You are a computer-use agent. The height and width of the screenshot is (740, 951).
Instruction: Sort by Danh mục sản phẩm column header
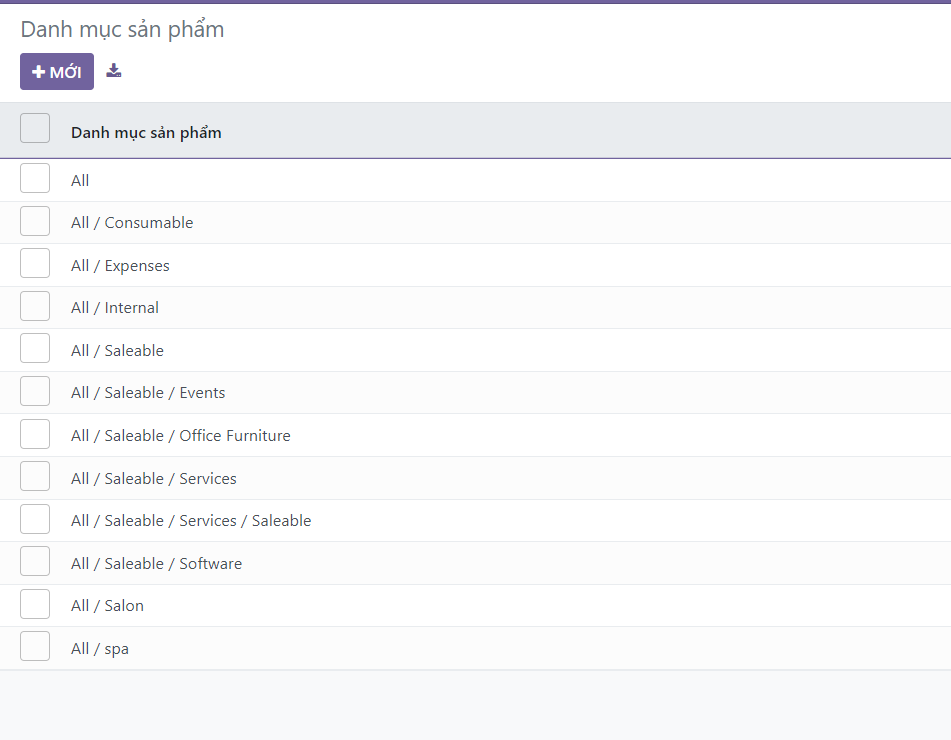[x=146, y=133]
